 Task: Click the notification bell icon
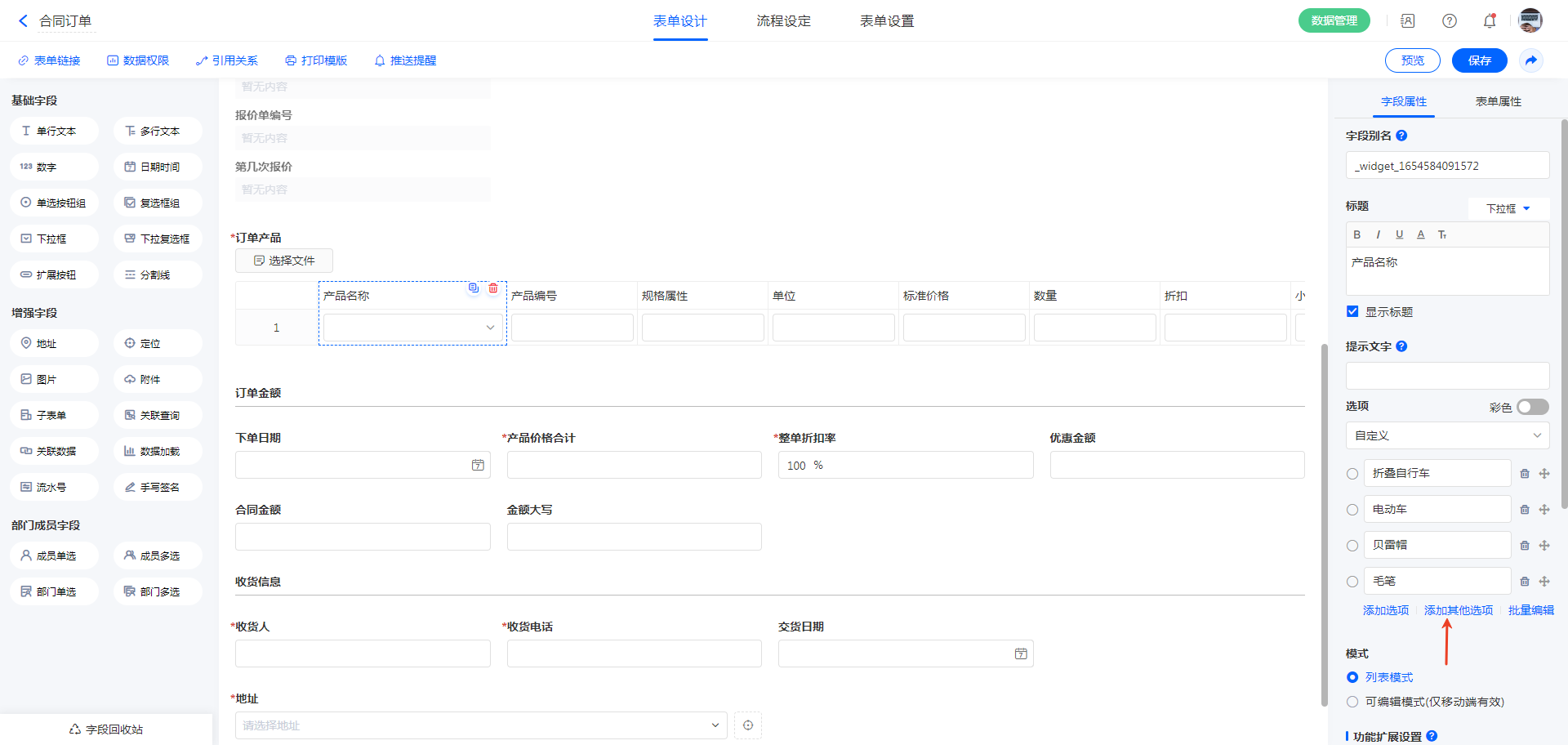coord(1490,21)
